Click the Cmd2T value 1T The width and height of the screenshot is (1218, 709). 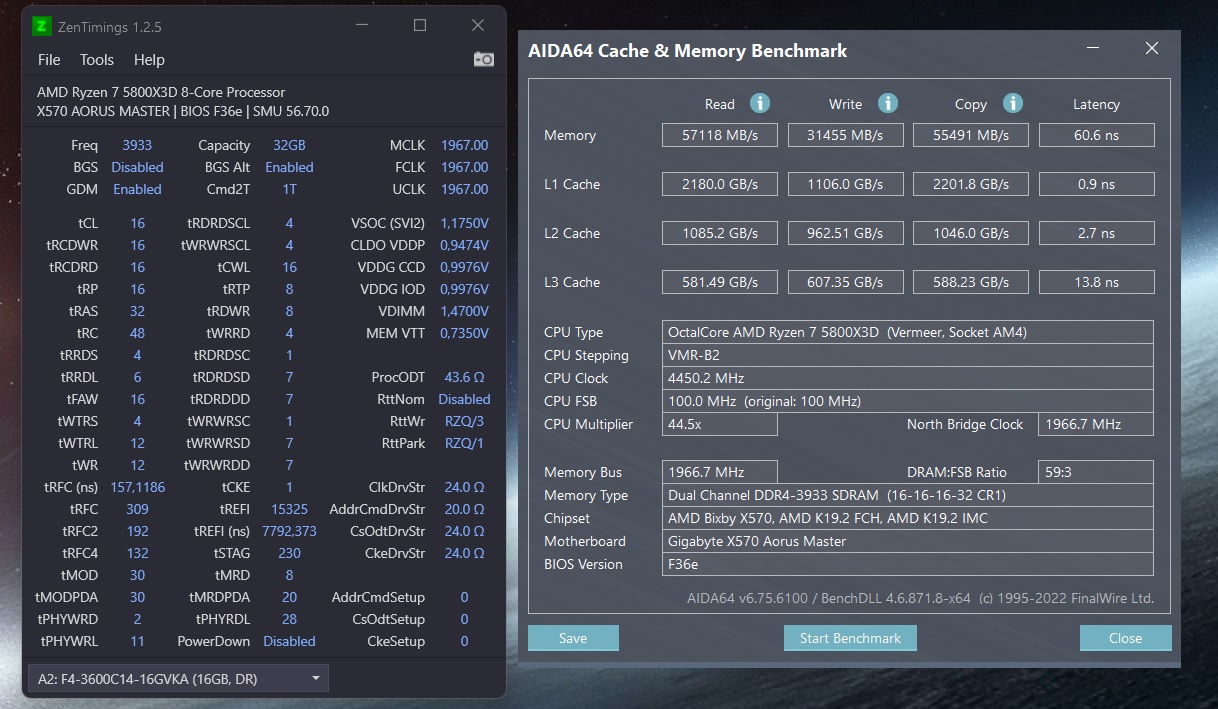(x=289, y=189)
